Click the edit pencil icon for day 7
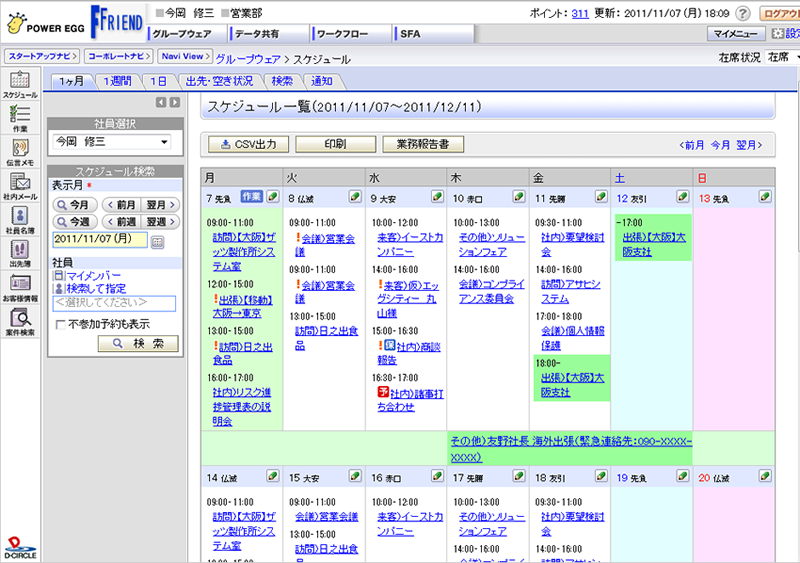Viewport: 800px width, 563px height. [x=273, y=197]
